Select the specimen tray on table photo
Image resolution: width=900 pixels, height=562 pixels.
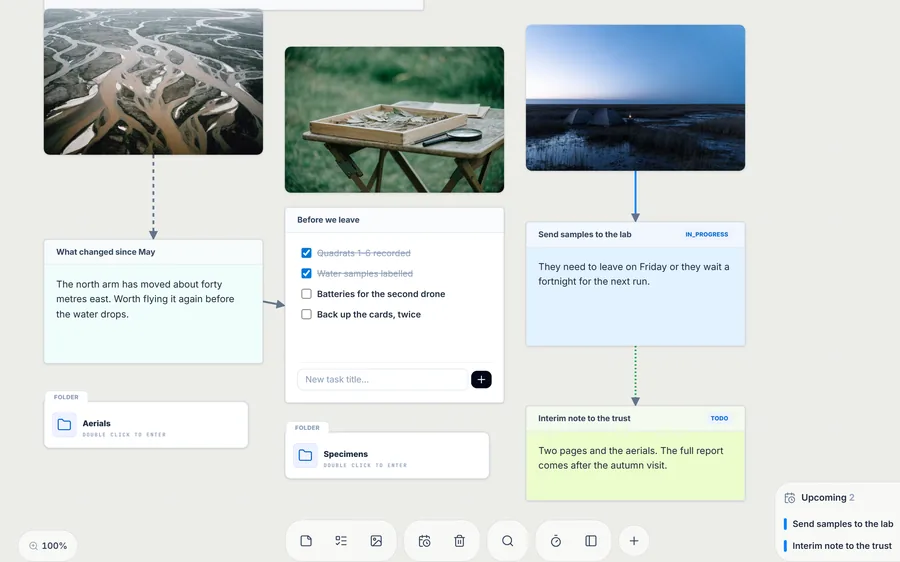pos(394,119)
